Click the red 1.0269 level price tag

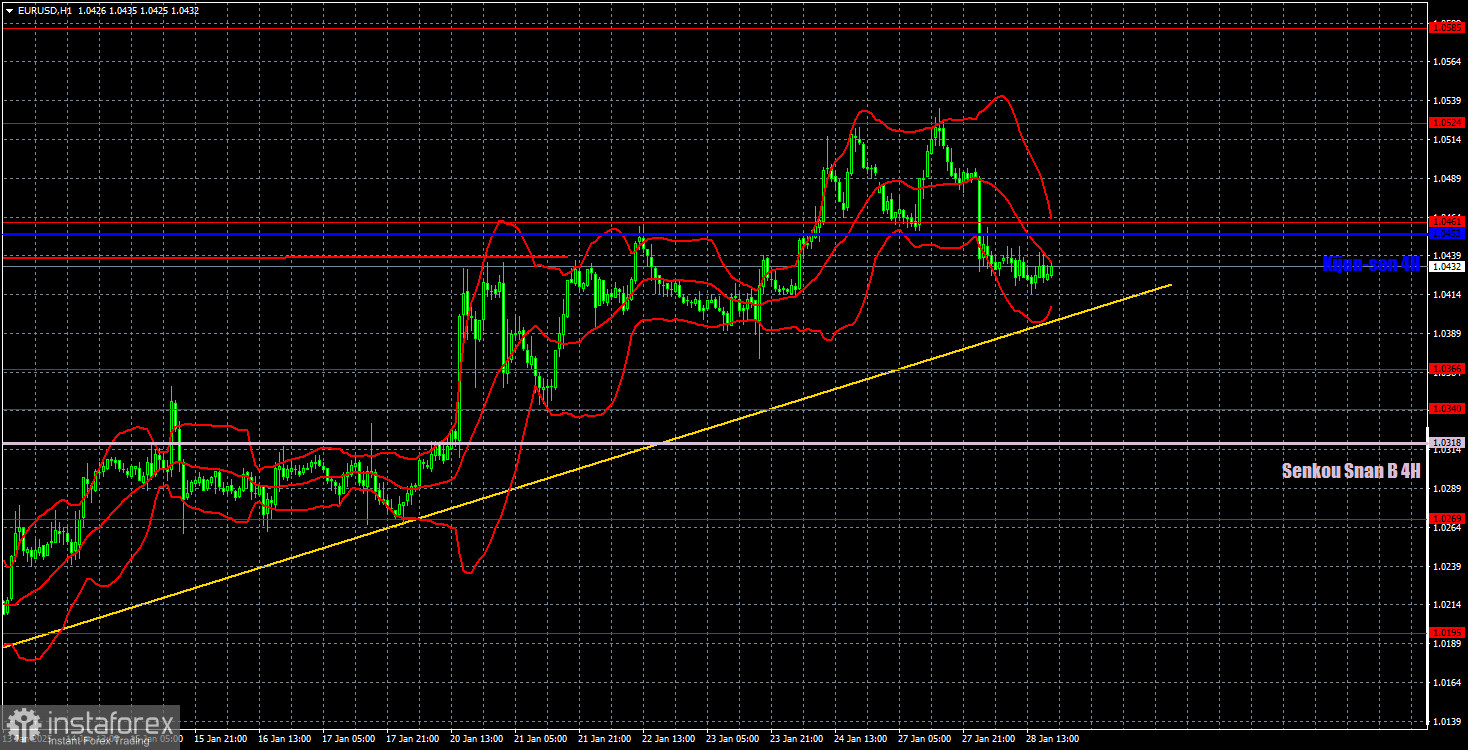pyautogui.click(x=1447, y=518)
